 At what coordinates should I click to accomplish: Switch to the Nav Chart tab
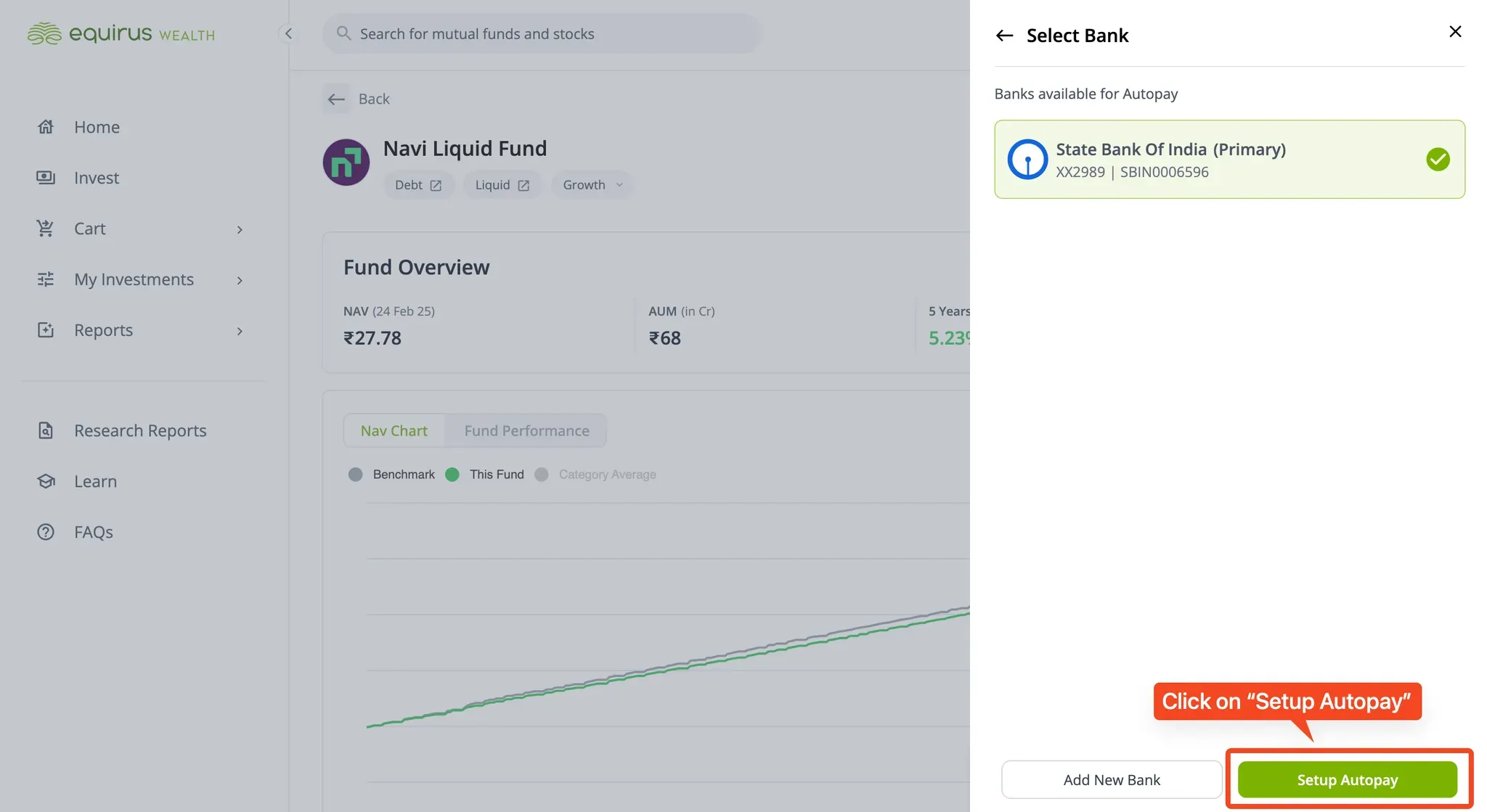[394, 431]
